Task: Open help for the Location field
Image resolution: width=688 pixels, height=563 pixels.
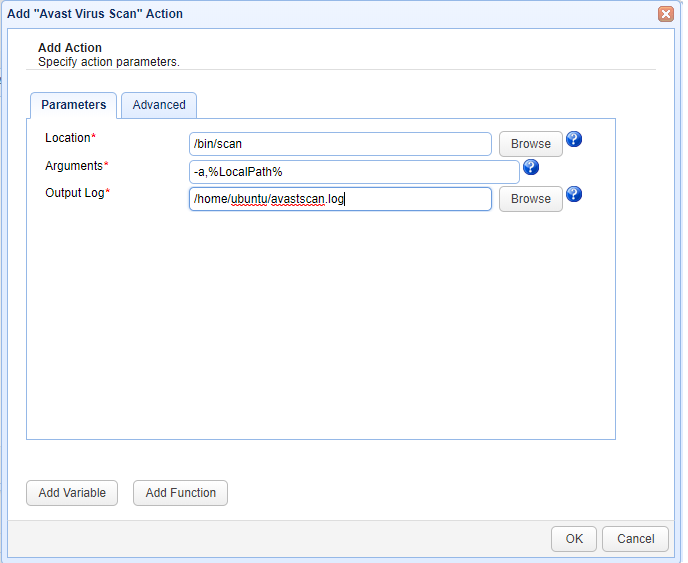Action: tap(573, 140)
